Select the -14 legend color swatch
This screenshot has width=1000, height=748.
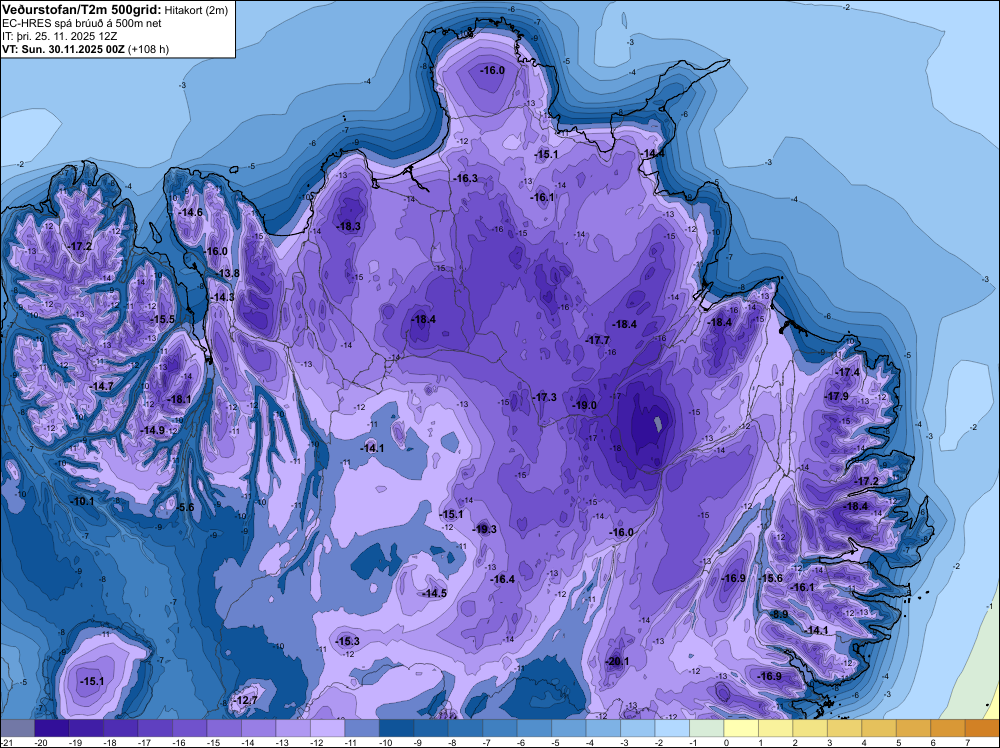point(258,728)
